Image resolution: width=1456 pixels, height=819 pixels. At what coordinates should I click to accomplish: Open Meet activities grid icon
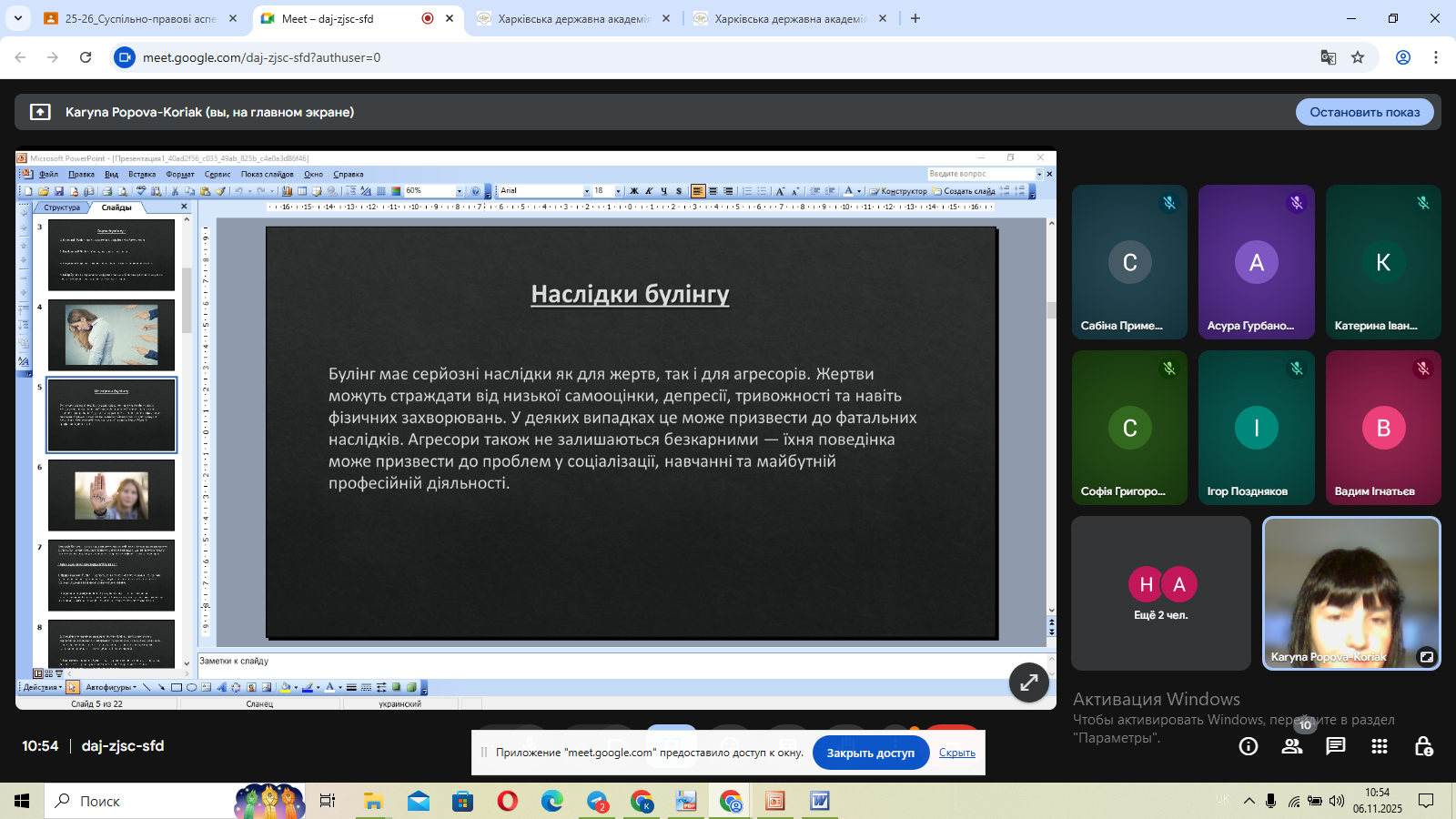click(x=1380, y=746)
